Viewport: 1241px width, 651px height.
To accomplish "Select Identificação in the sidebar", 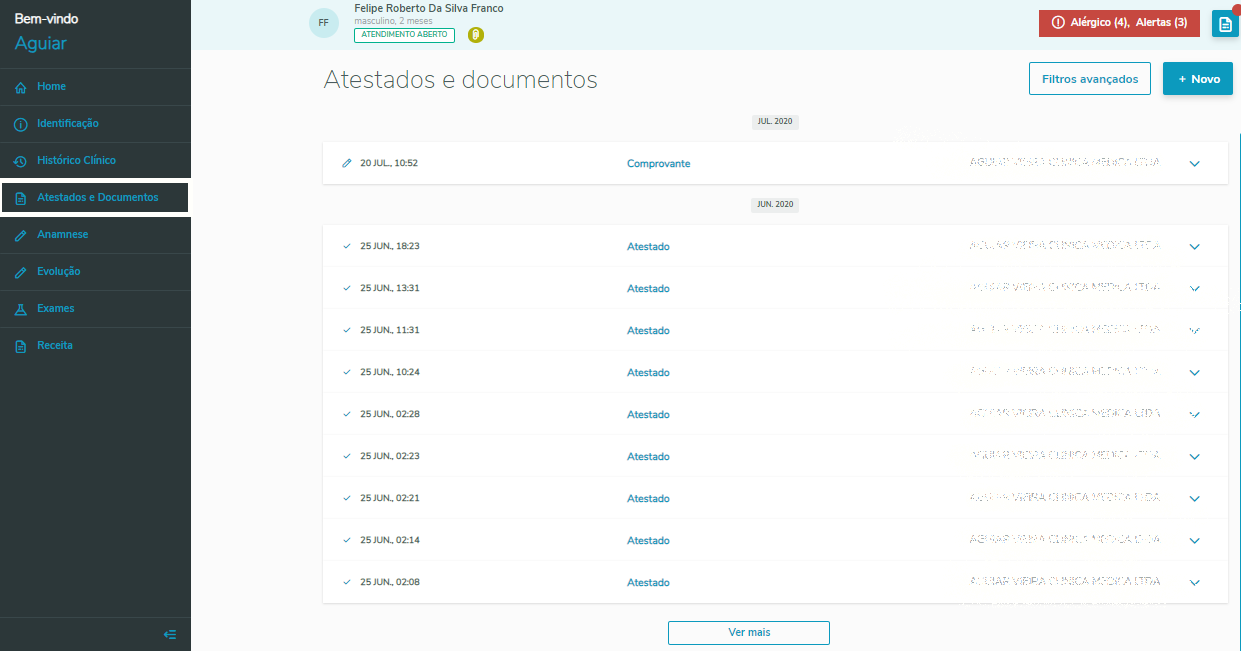I will (67, 123).
